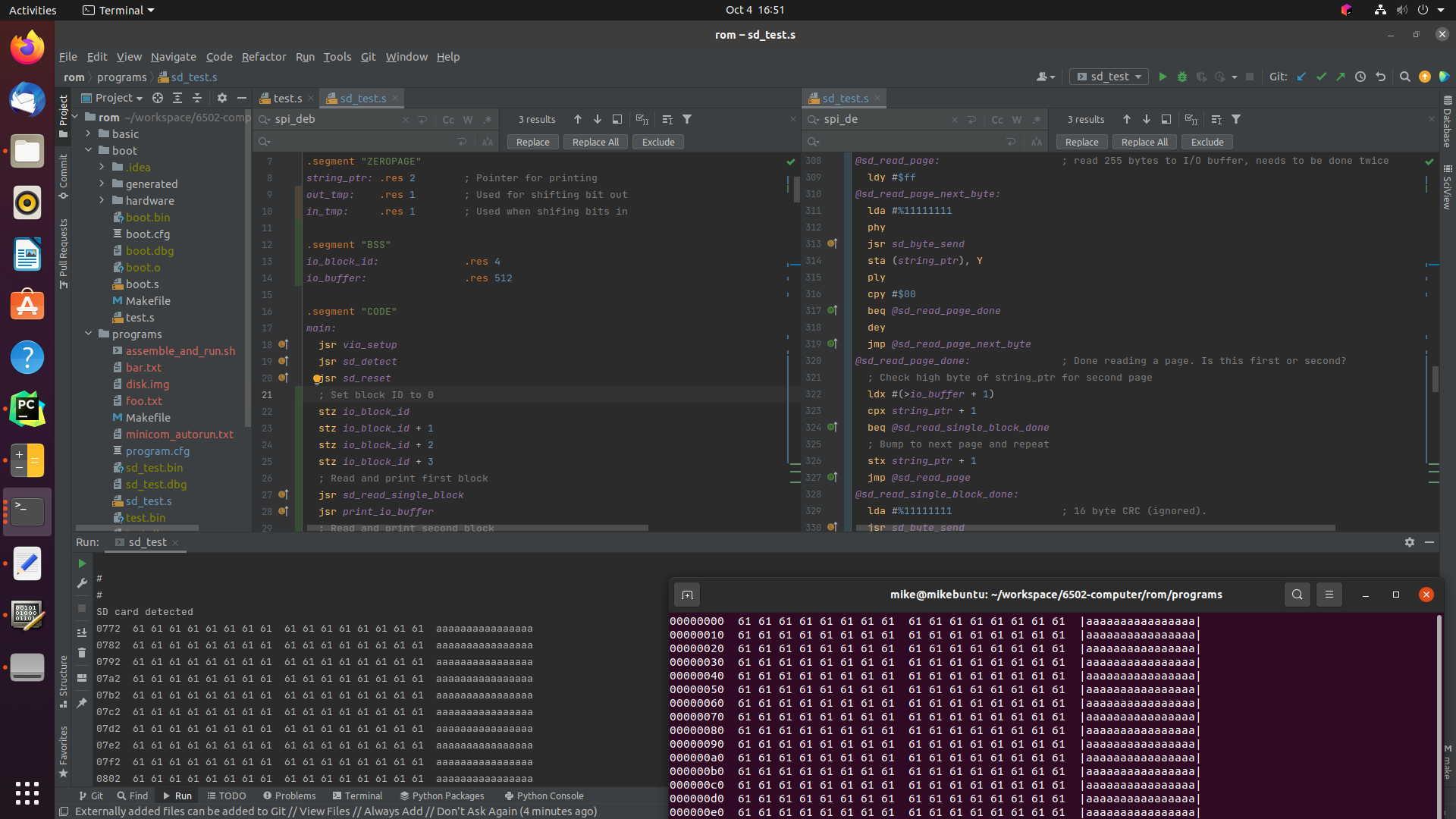This screenshot has width=1456, height=819.
Task: Open the PyCharm icon in the Ubuntu dock
Action: tap(27, 409)
